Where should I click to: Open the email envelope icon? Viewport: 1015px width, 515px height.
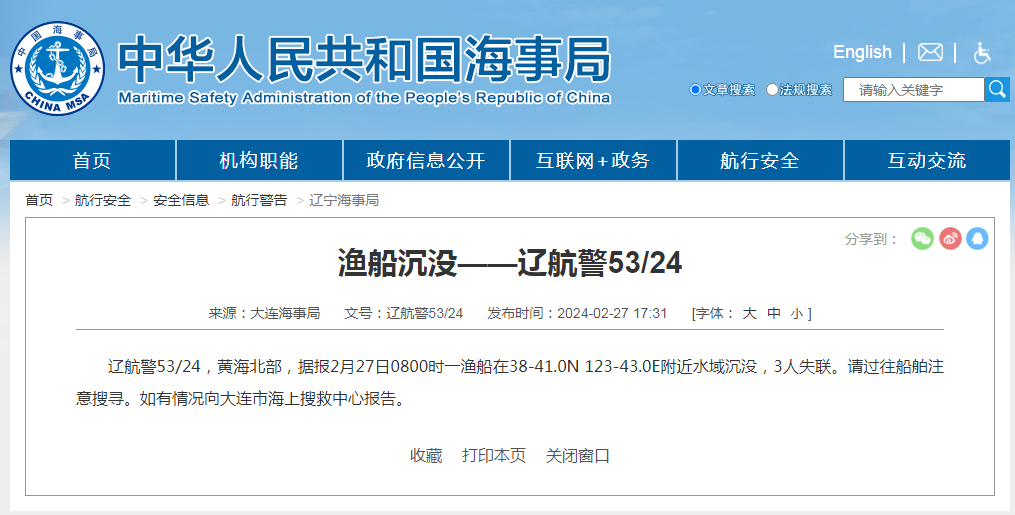coord(930,52)
